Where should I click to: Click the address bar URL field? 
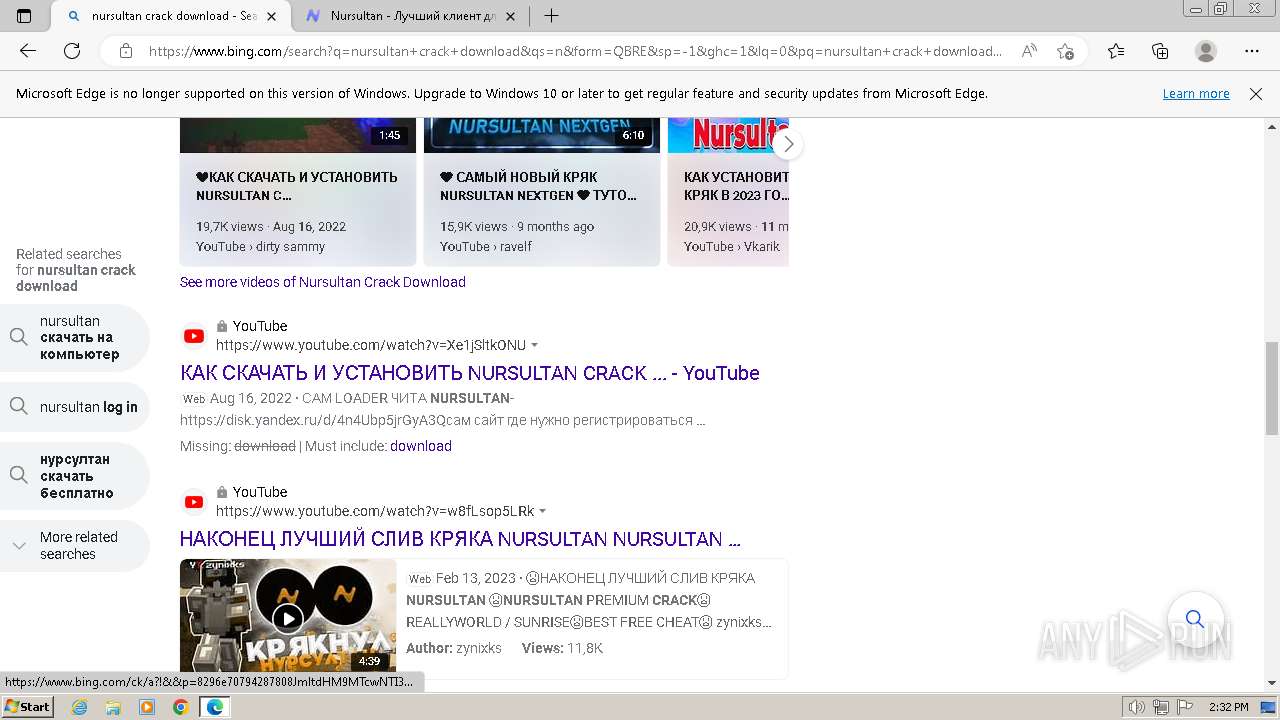pos(575,51)
